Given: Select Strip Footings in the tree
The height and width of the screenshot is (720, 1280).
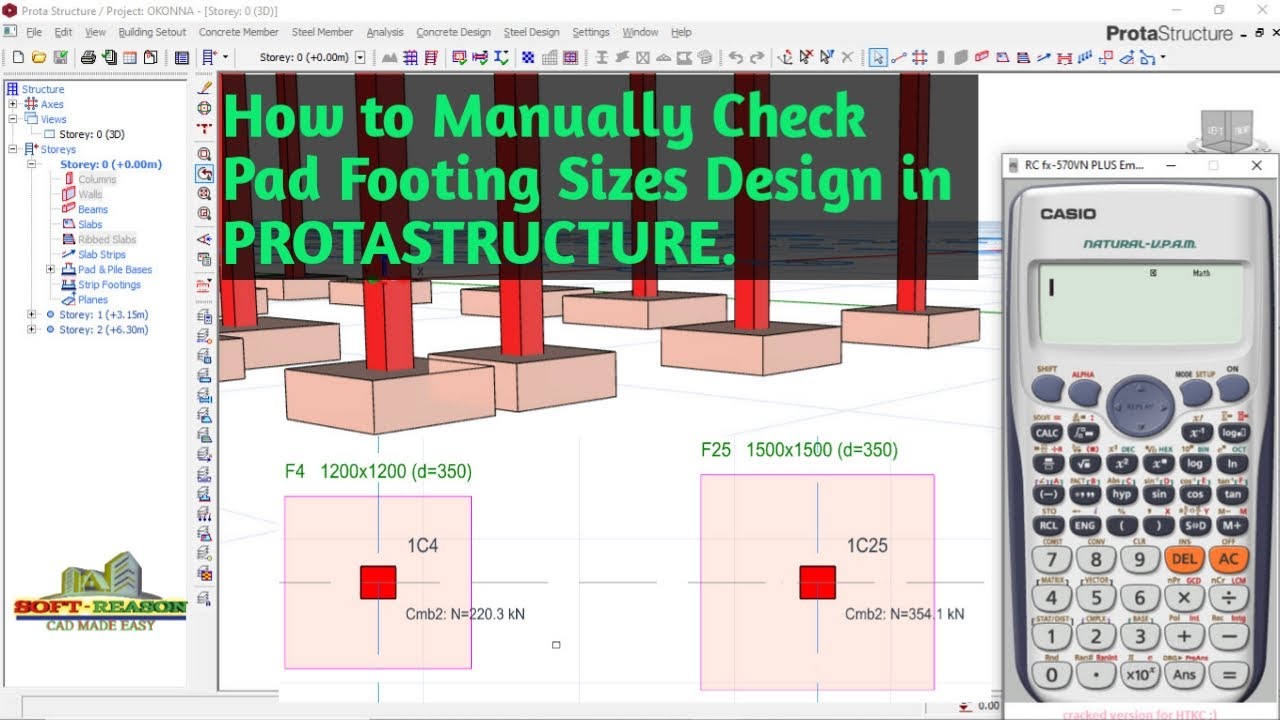Looking at the screenshot, I should pyautogui.click(x=109, y=284).
